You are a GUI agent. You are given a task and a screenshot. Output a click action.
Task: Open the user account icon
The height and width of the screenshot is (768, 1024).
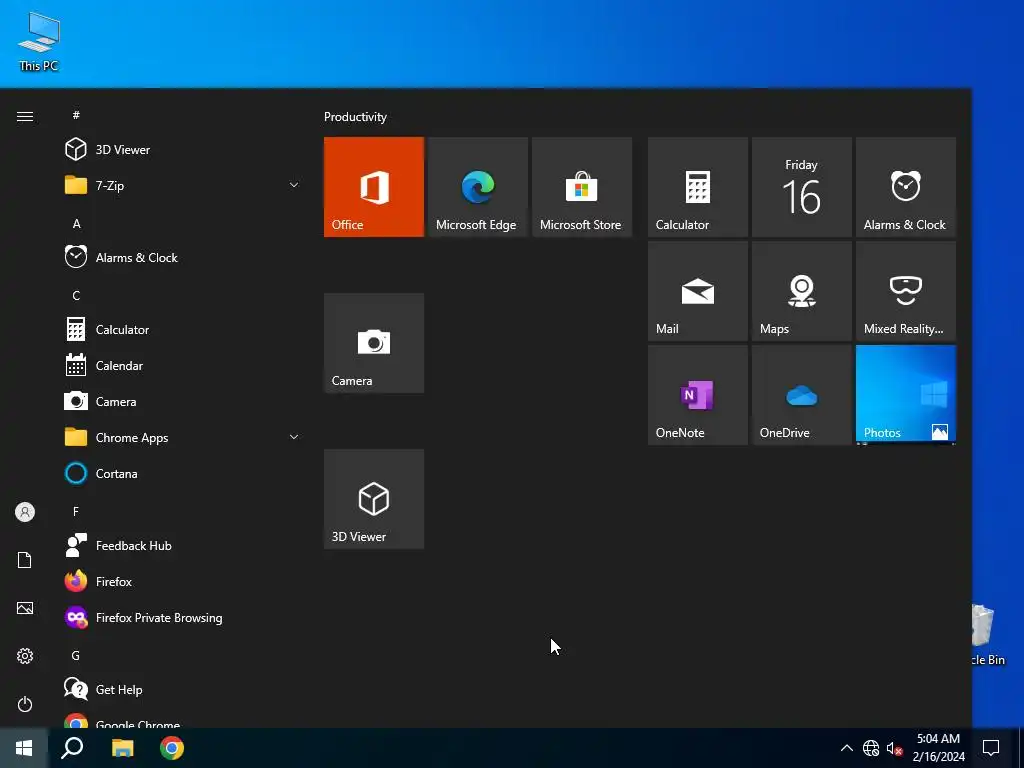25,512
